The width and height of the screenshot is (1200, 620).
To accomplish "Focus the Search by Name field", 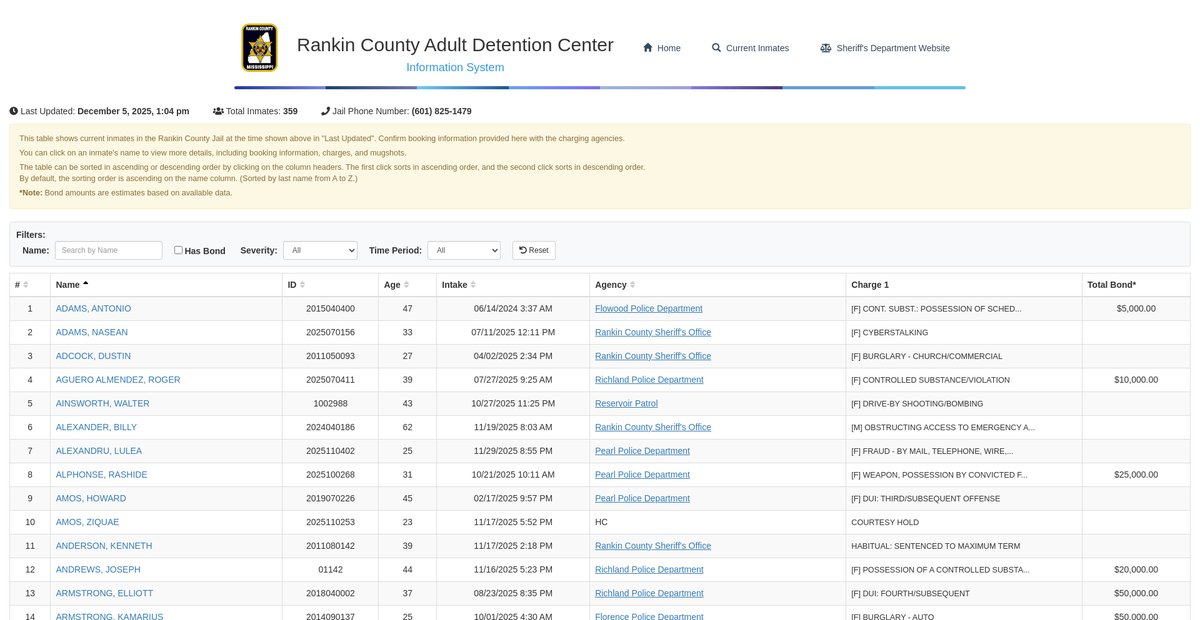I will click(108, 250).
